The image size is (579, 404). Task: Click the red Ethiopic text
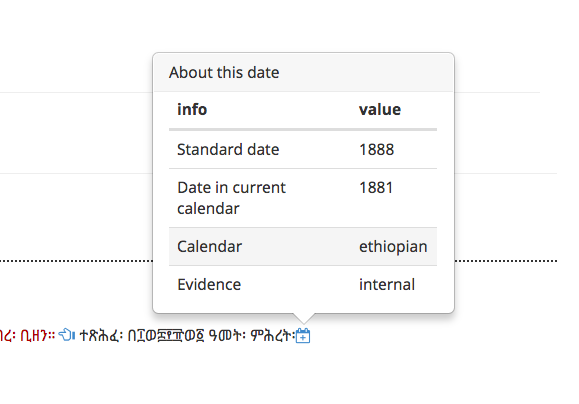point(27,336)
